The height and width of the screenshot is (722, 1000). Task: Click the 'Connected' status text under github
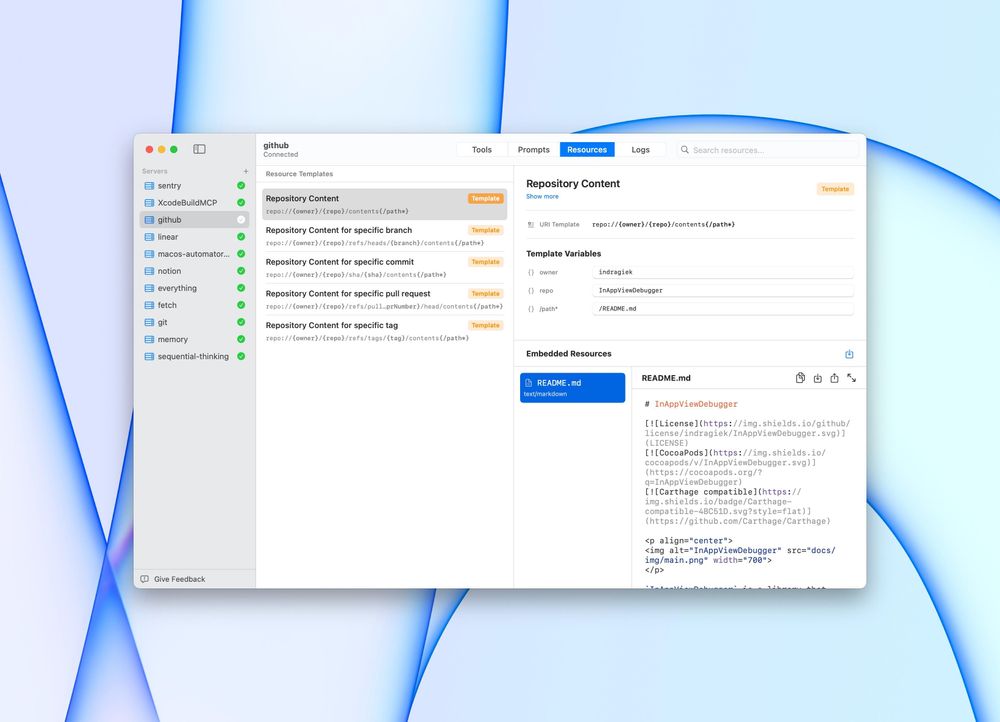[x=281, y=154]
